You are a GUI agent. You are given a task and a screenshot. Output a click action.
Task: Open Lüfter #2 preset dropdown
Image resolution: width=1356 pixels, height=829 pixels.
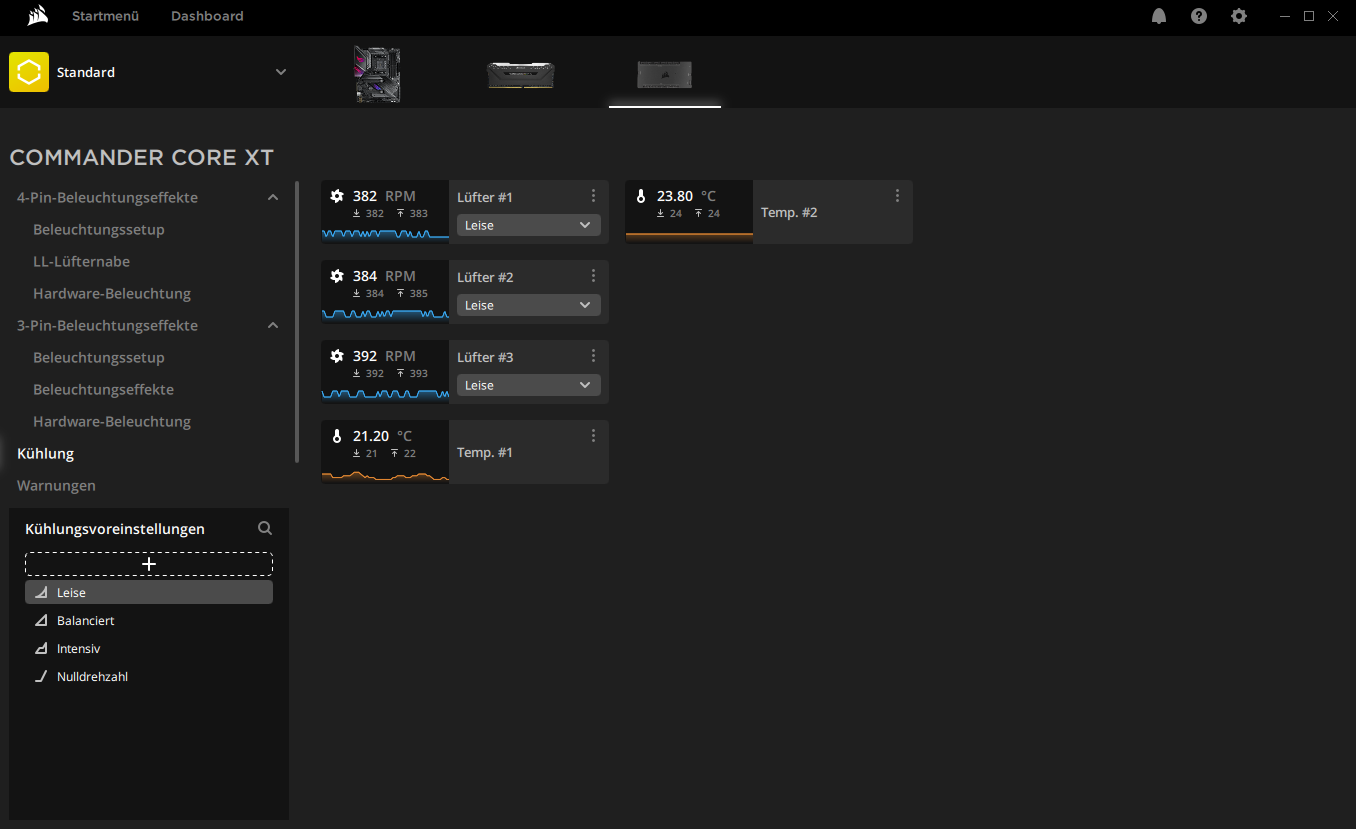coord(528,305)
